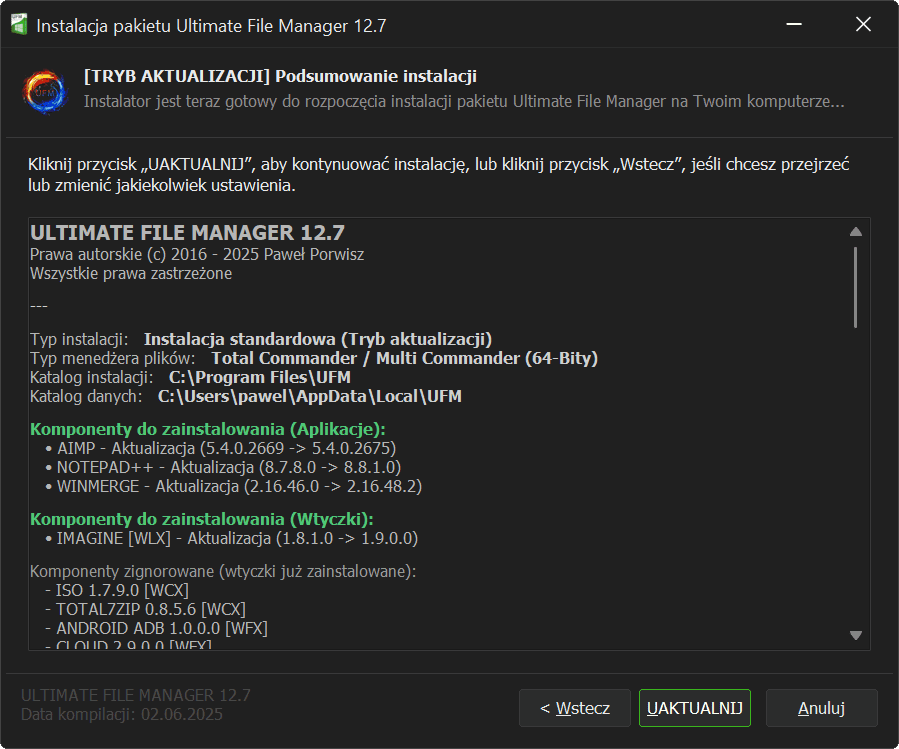Viewport: 899px width, 749px height.
Task: Click the data path C:\Users\pawel\AppData\Local\UFM
Action: click(310, 396)
